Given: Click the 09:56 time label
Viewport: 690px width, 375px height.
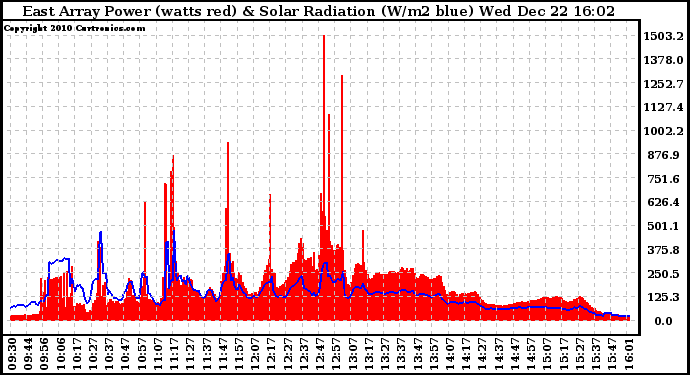Looking at the screenshot, I should [x=45, y=354].
